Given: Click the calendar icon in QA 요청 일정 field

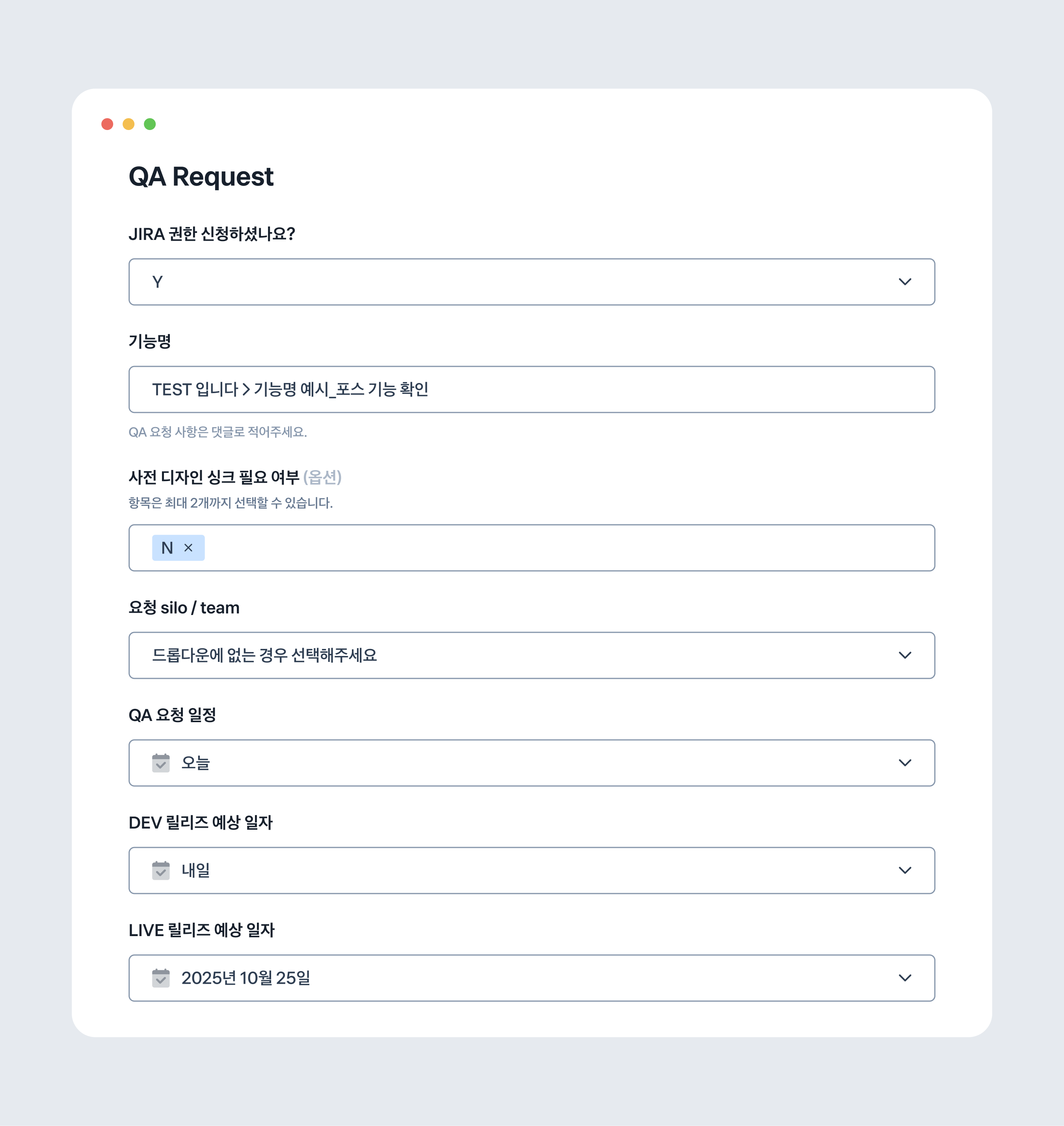Looking at the screenshot, I should pyautogui.click(x=161, y=763).
